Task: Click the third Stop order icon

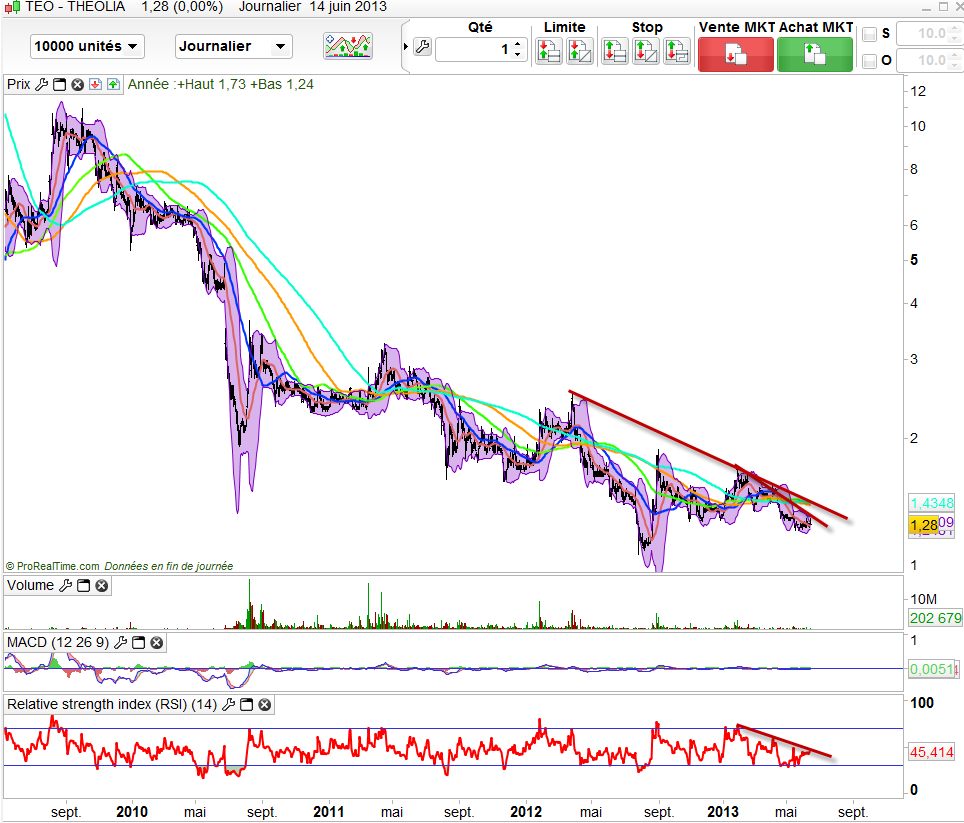Action: coord(677,50)
